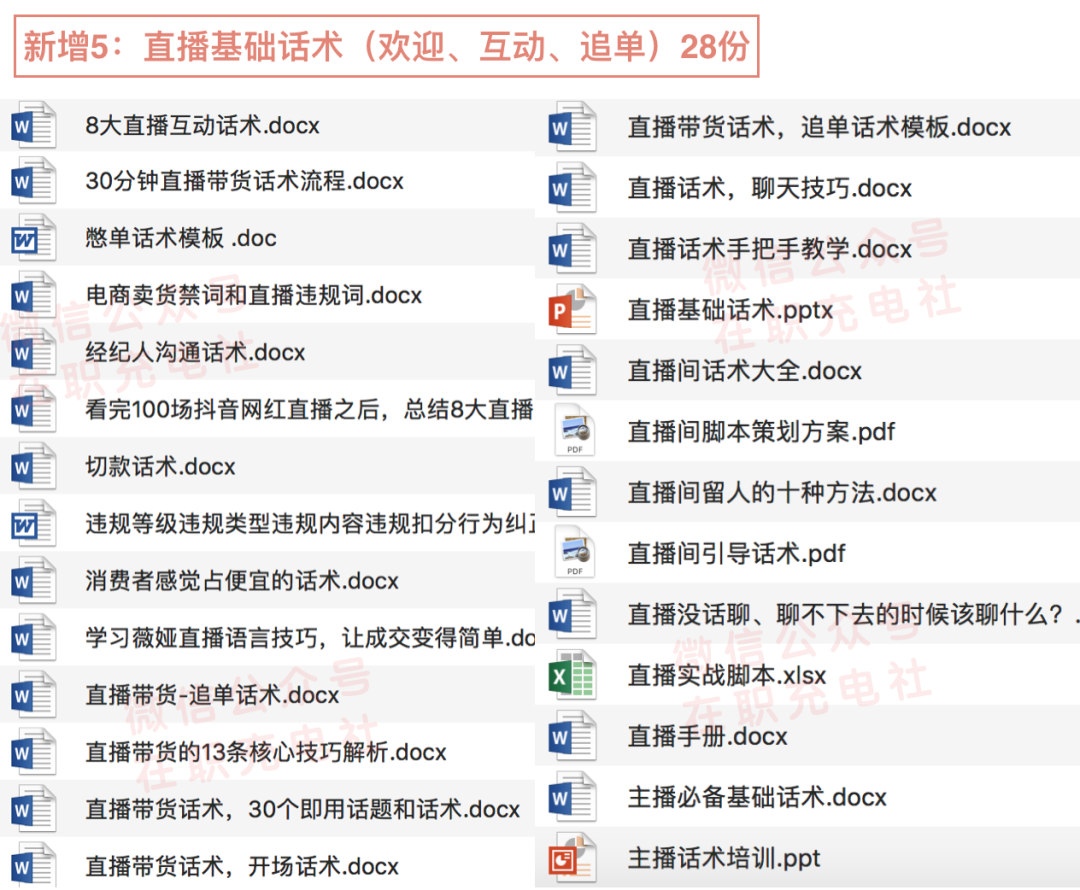Click 直播带货的13条核心技巧解析.docx
This screenshot has height=890, width=1080.
(x=266, y=752)
